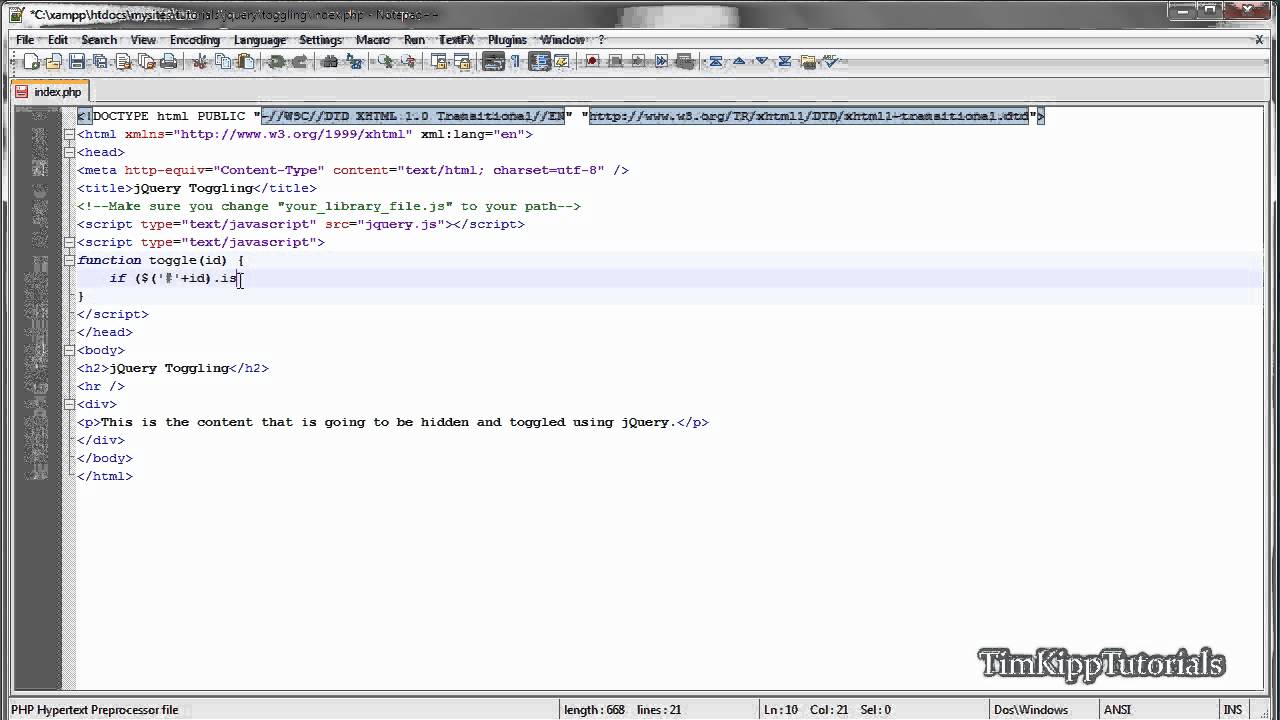Open the Edit menu
Image resolution: width=1280 pixels, height=720 pixels.
tap(58, 40)
